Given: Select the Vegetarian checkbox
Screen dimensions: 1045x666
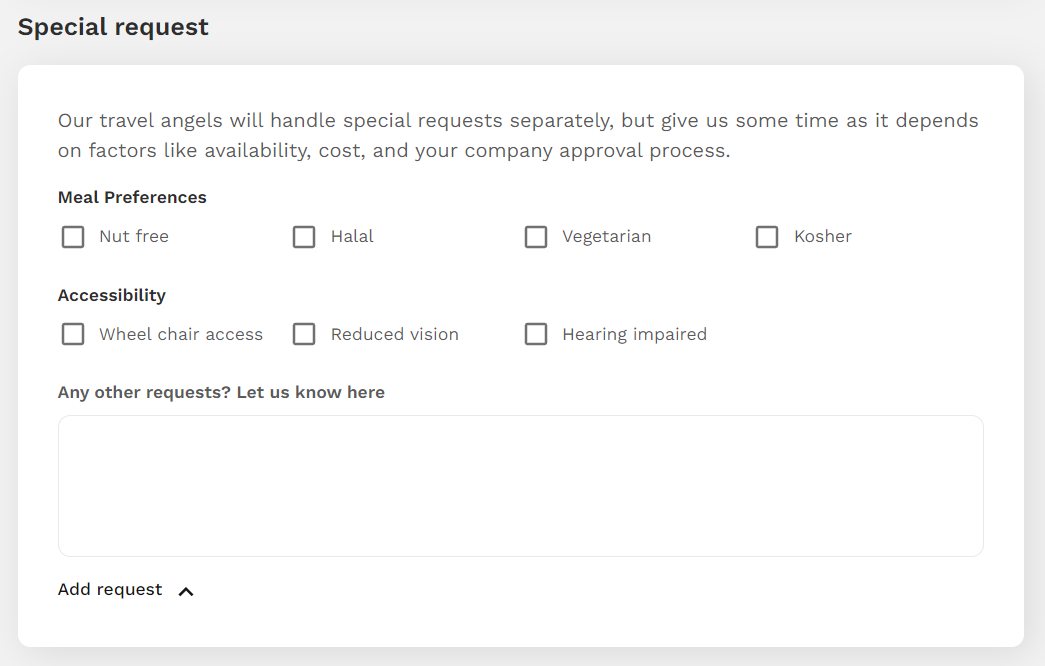Looking at the screenshot, I should (x=536, y=237).
